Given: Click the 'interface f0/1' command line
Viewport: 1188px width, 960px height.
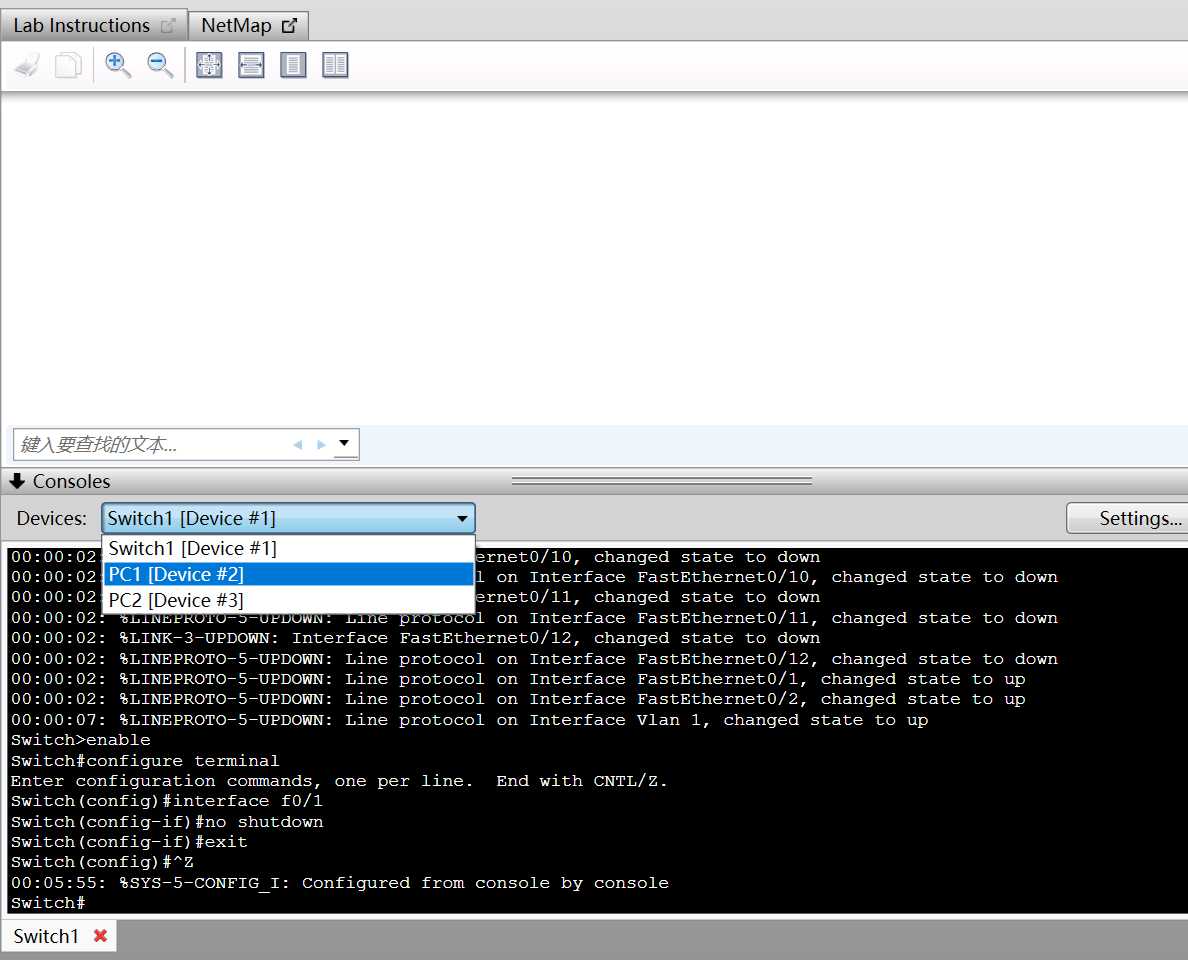Looking at the screenshot, I should (x=167, y=801).
